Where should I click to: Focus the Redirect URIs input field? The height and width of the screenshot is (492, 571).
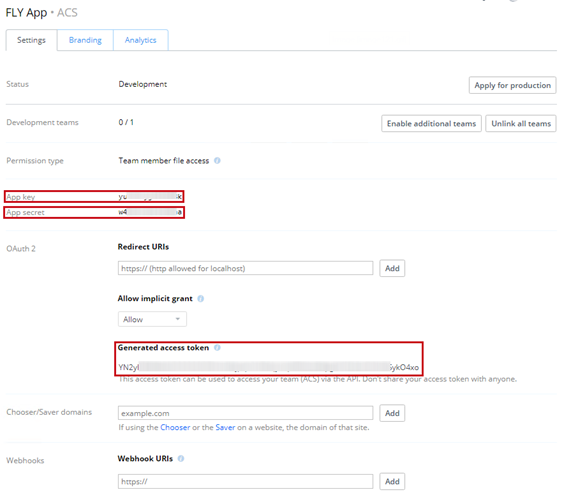(x=245, y=268)
